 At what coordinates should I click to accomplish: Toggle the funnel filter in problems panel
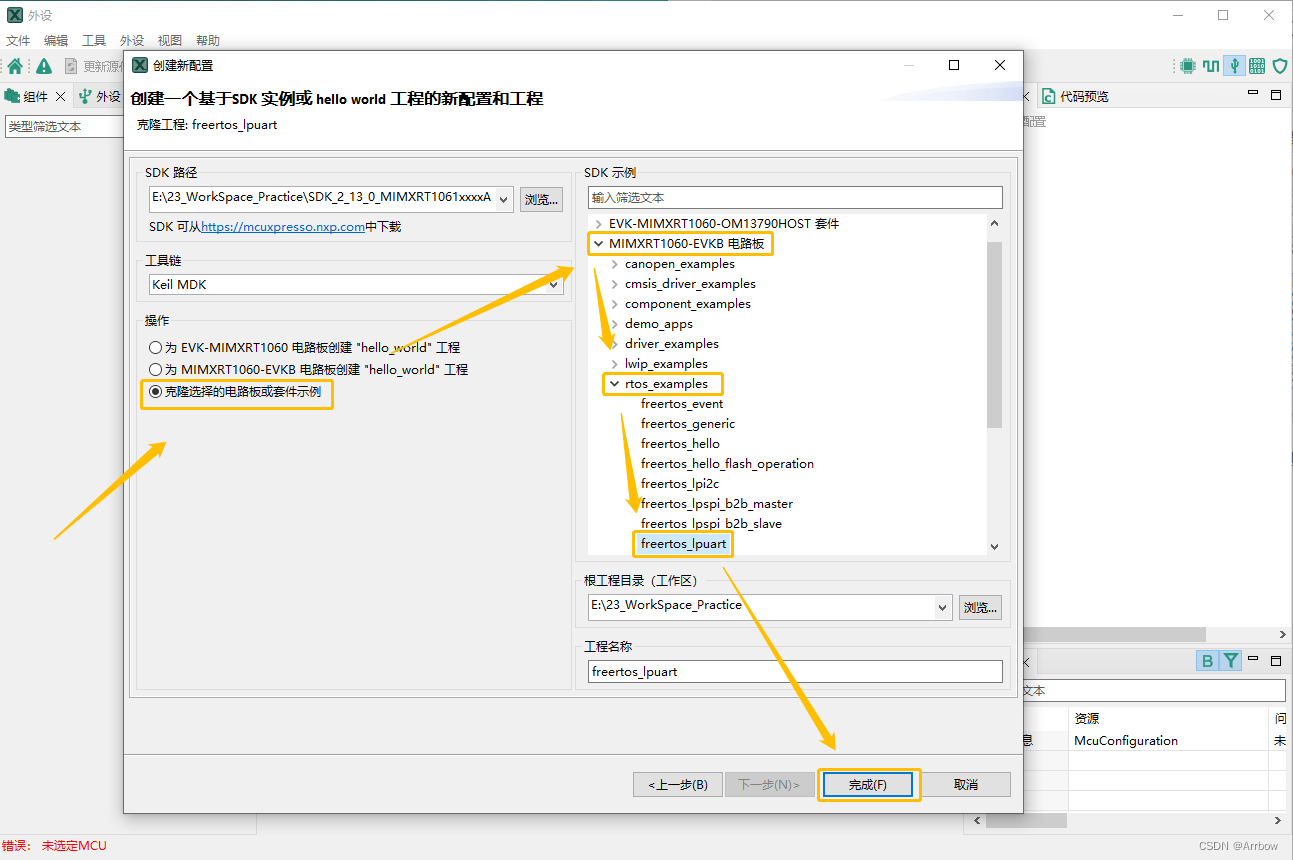pyautogui.click(x=1230, y=661)
